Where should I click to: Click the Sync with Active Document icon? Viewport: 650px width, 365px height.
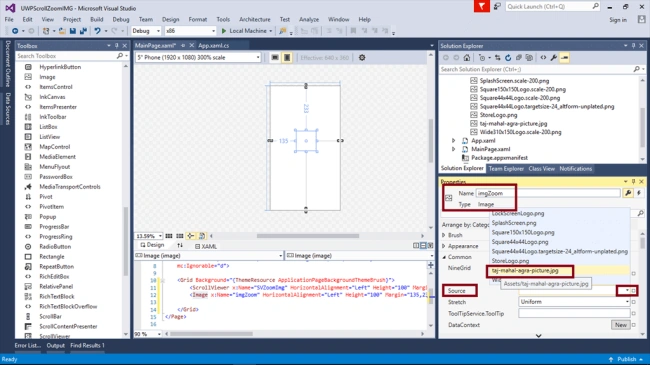tap(497, 58)
